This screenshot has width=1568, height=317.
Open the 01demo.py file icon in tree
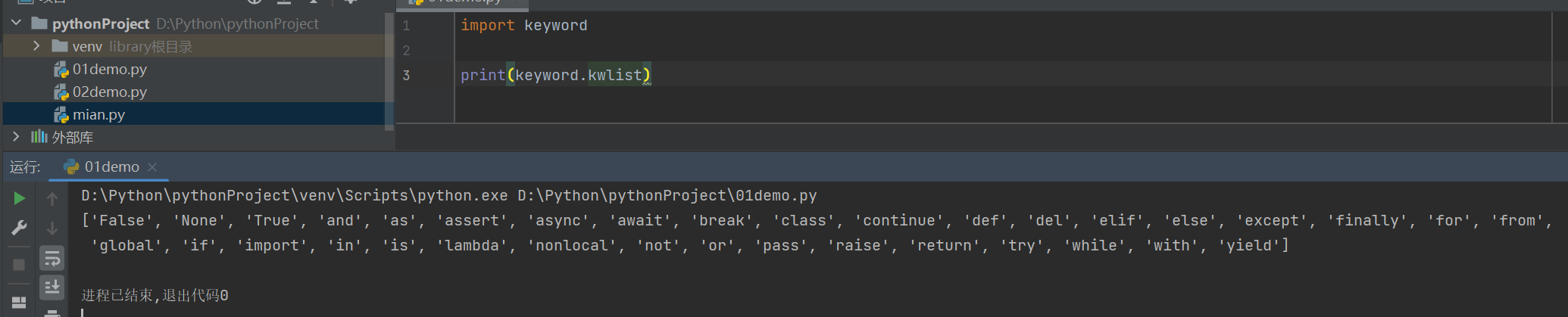(61, 70)
